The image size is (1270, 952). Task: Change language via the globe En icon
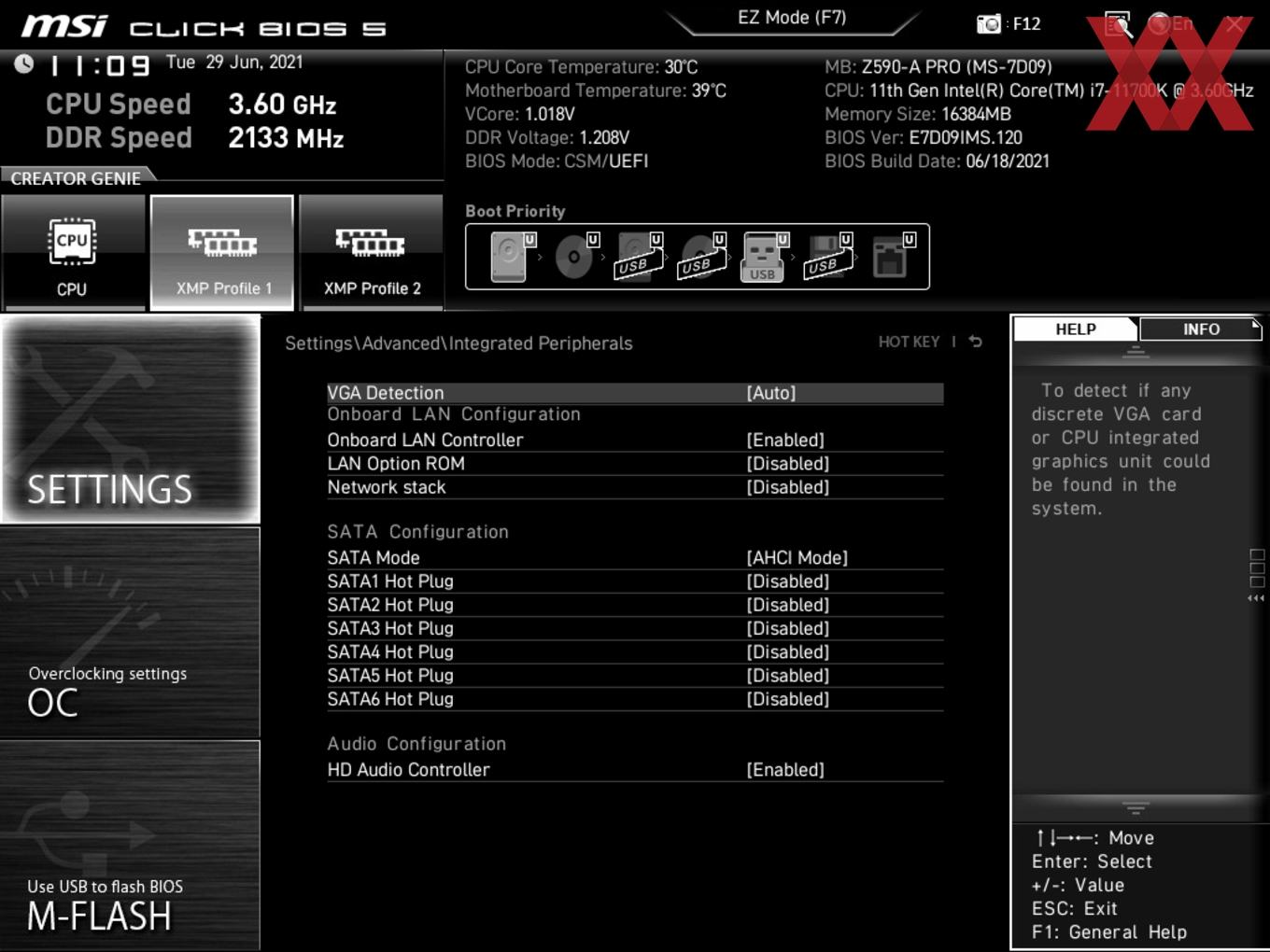point(1170,24)
